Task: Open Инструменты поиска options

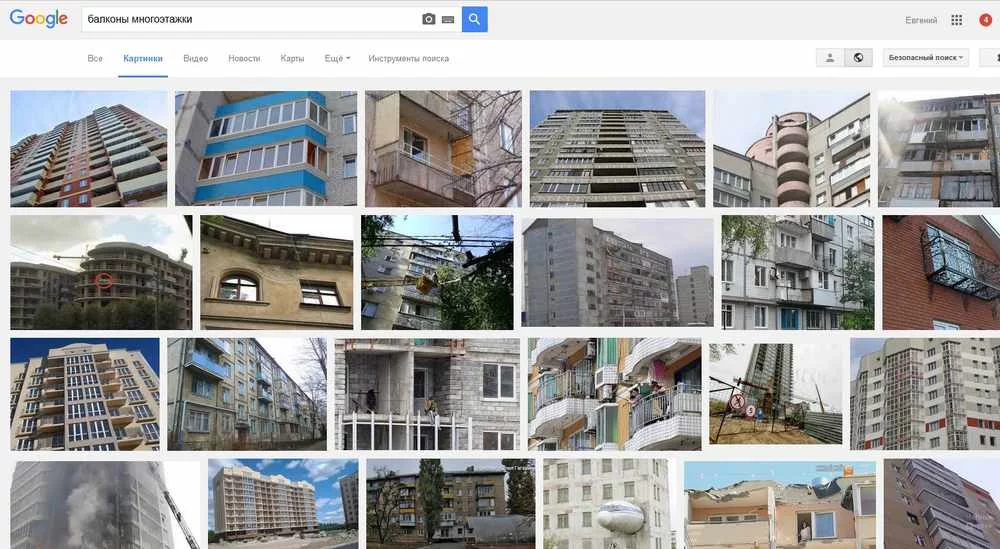Action: (x=408, y=58)
